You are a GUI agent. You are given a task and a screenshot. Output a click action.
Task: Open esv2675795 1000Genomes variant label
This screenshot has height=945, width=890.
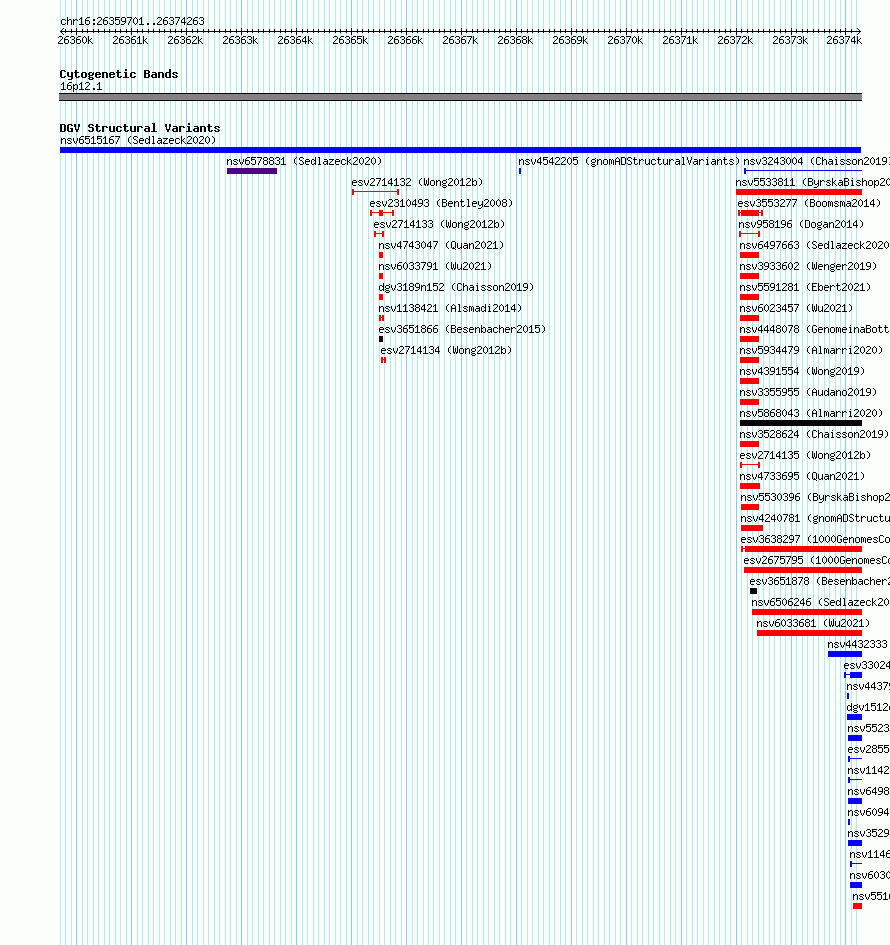point(816,561)
